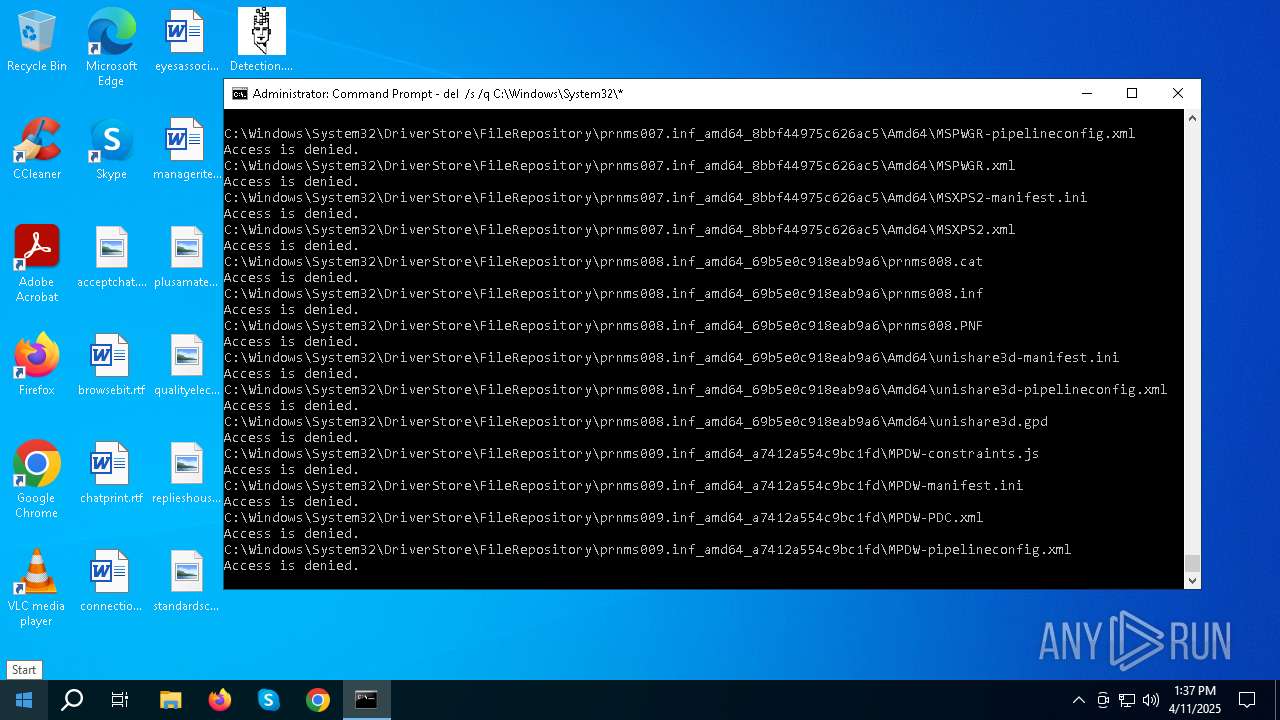Select the plusamate image file icon
Image resolution: width=1280 pixels, height=720 pixels.
pyautogui.click(x=186, y=257)
